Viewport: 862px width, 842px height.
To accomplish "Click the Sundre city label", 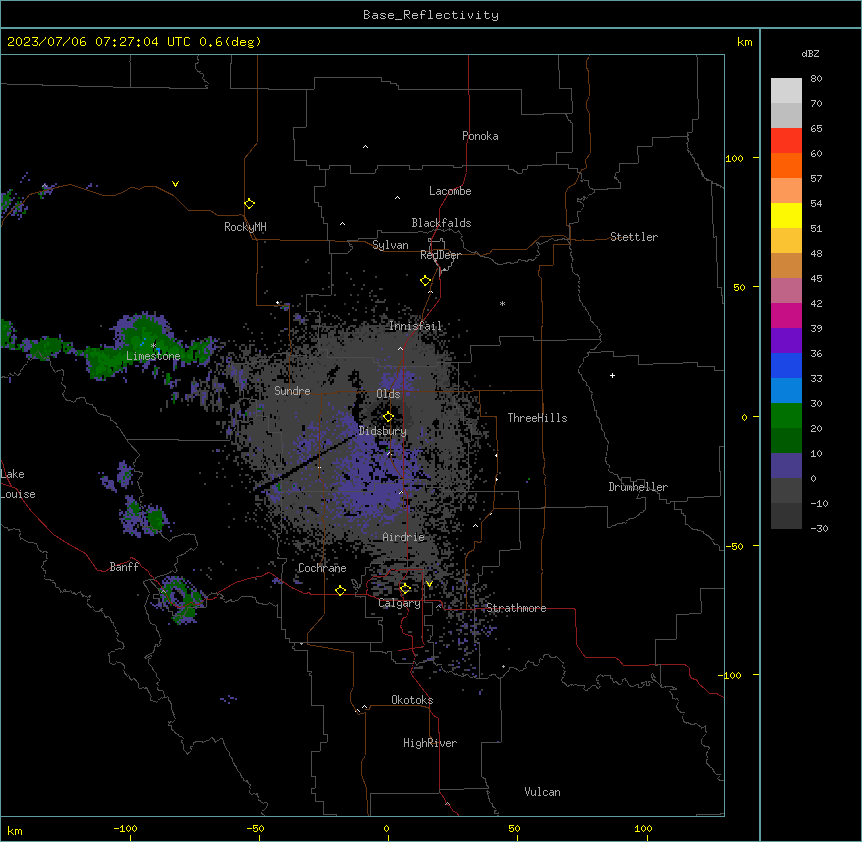I will [x=292, y=391].
